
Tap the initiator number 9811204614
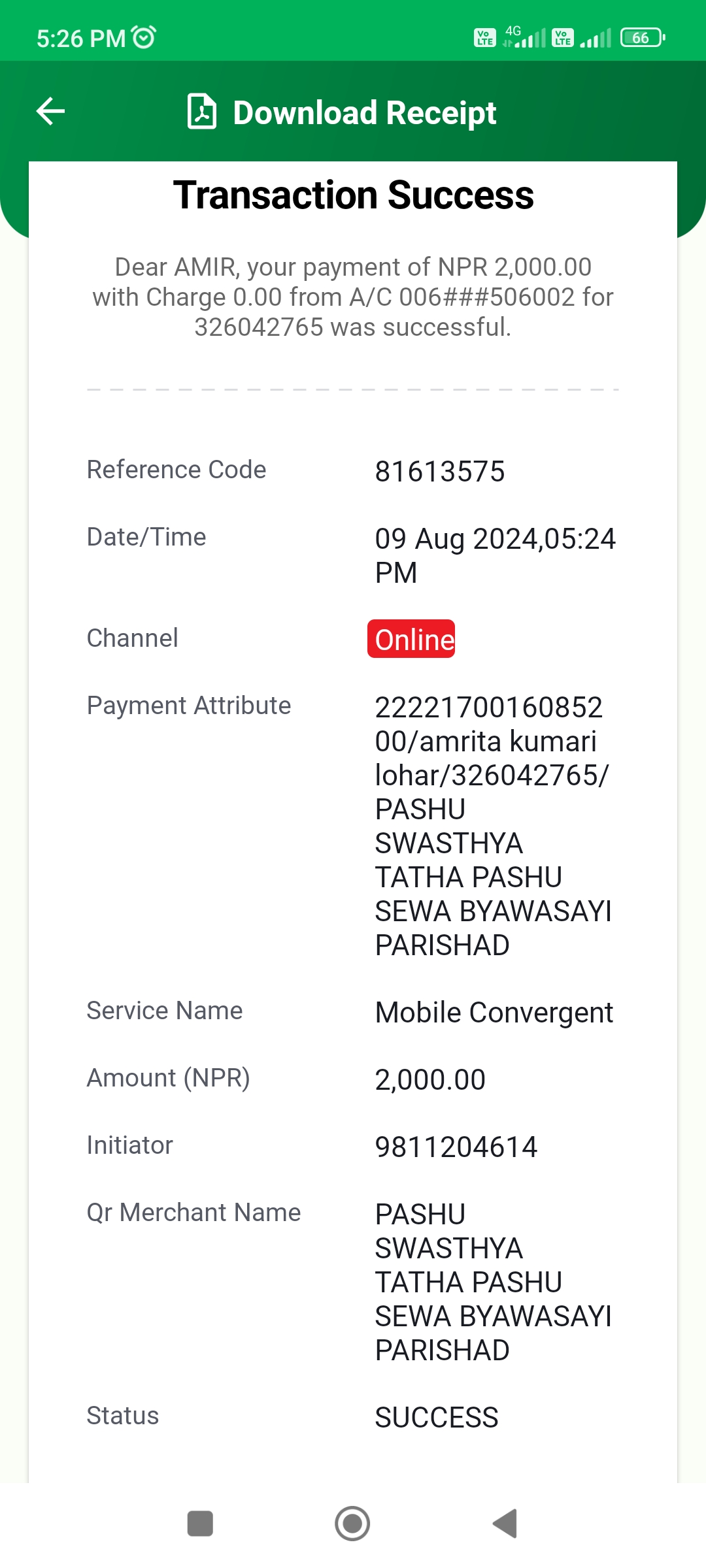[x=456, y=1147]
